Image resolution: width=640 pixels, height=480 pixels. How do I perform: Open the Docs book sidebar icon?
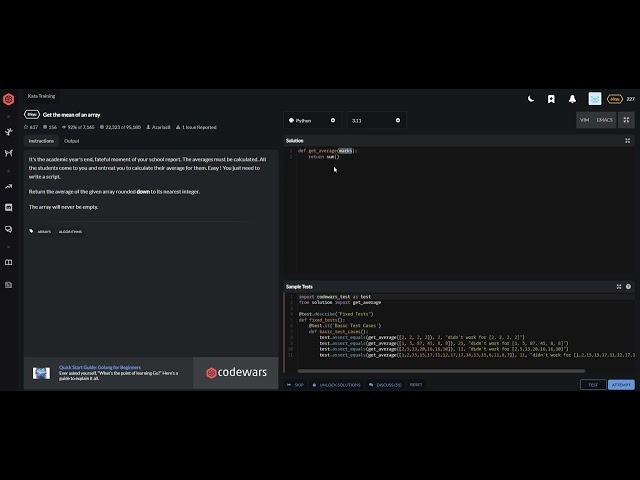pos(9,262)
